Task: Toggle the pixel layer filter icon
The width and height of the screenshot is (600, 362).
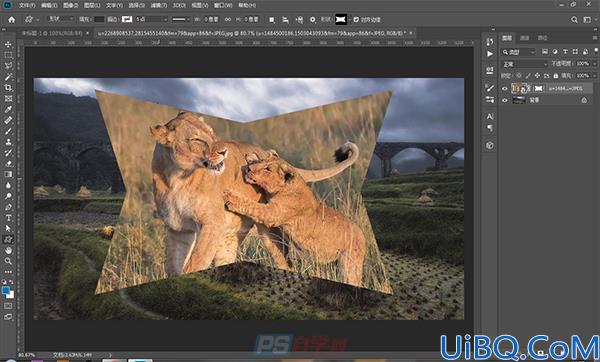Action: pyautogui.click(x=545, y=52)
